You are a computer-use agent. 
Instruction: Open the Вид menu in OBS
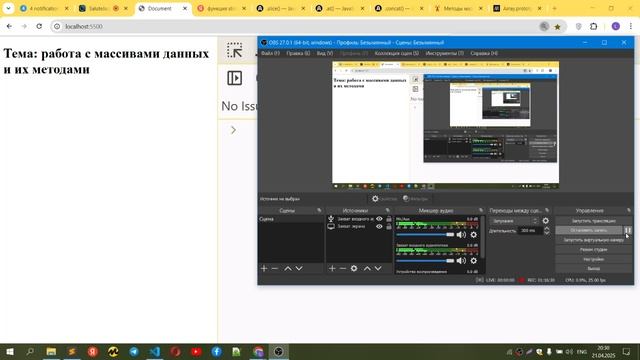click(x=324, y=53)
